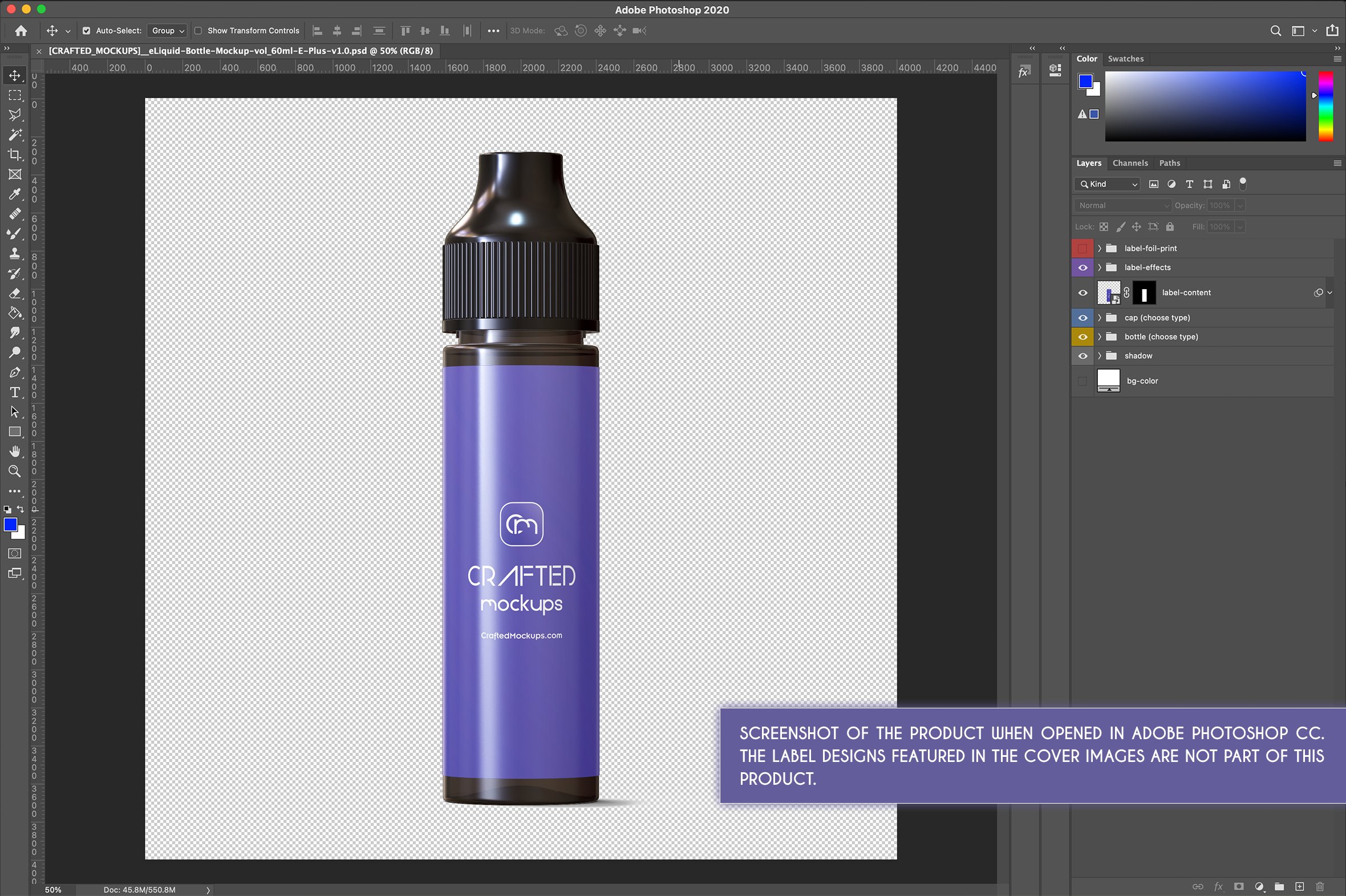Viewport: 1346px width, 896px height.
Task: Hide the label-content layer
Action: [1083, 293]
